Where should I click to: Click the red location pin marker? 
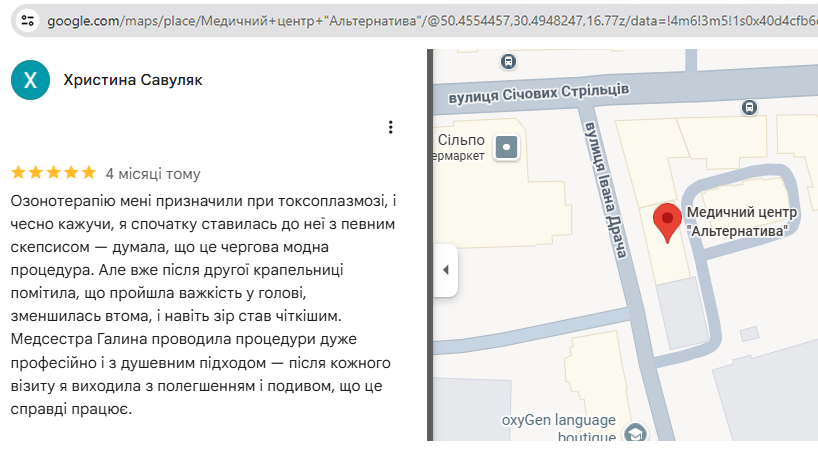(667, 220)
